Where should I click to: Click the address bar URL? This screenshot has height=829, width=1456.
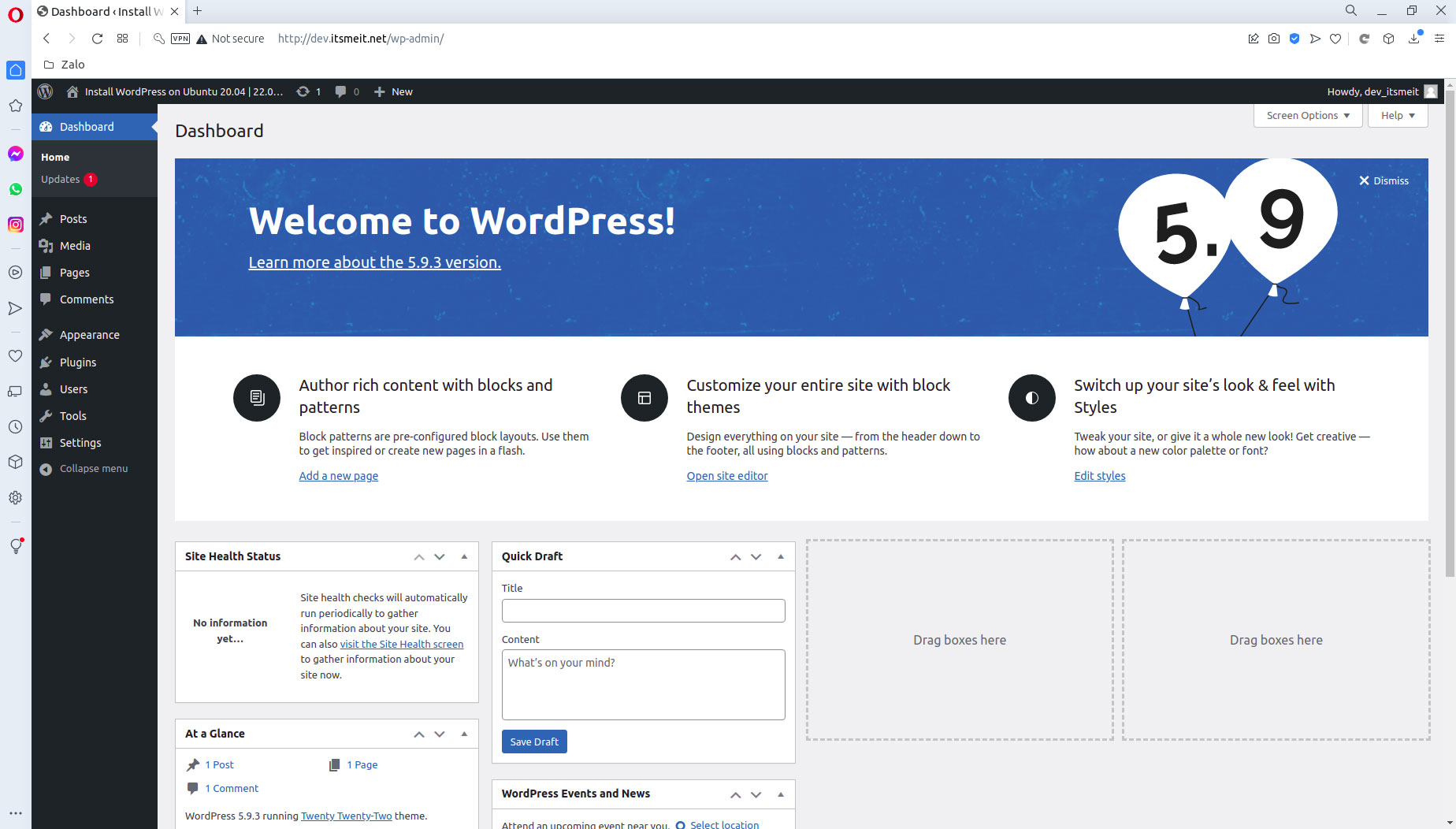[361, 39]
